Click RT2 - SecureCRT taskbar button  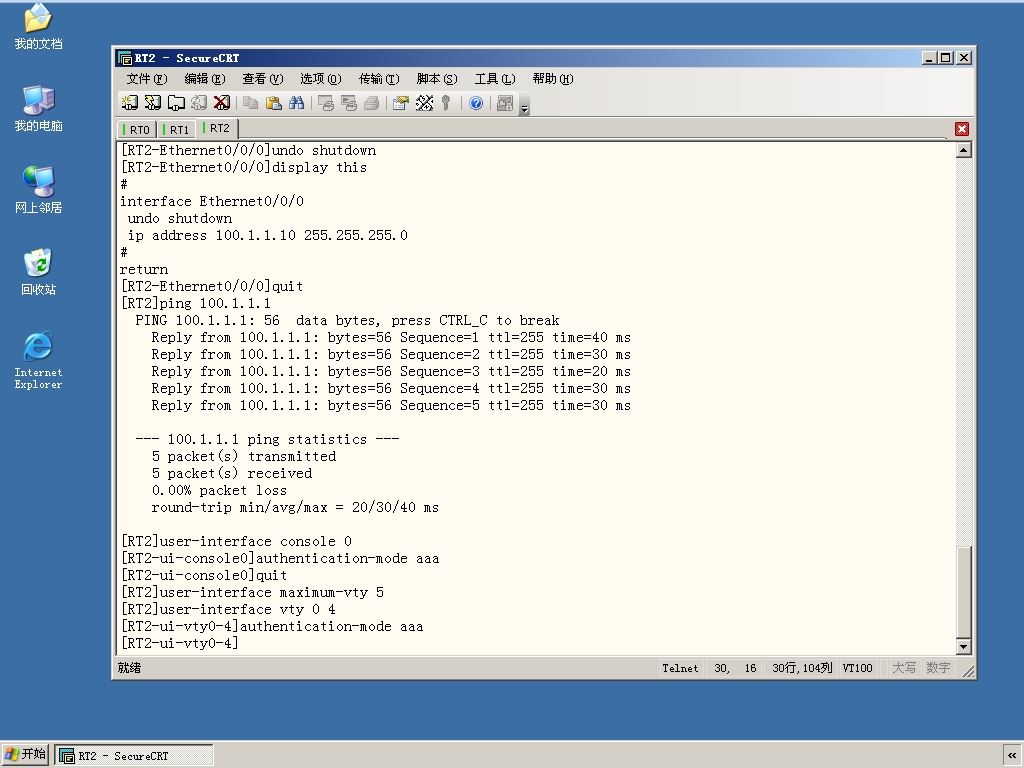(x=133, y=756)
